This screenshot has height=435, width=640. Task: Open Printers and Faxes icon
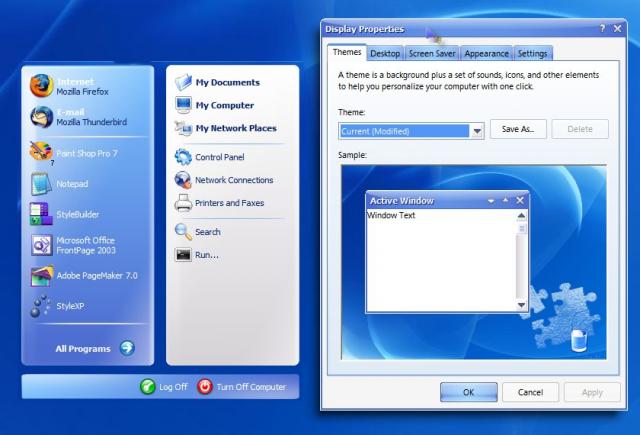pos(183,203)
